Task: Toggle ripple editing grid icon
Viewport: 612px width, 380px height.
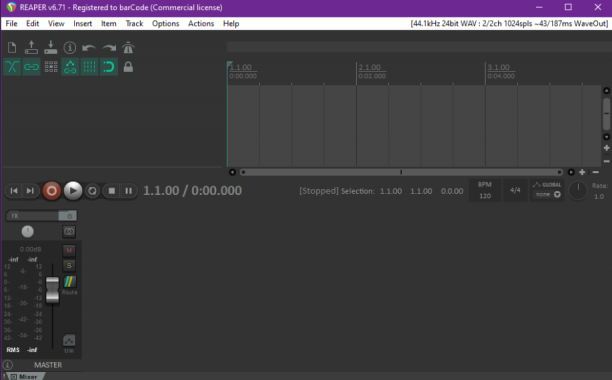Action: coord(51,67)
